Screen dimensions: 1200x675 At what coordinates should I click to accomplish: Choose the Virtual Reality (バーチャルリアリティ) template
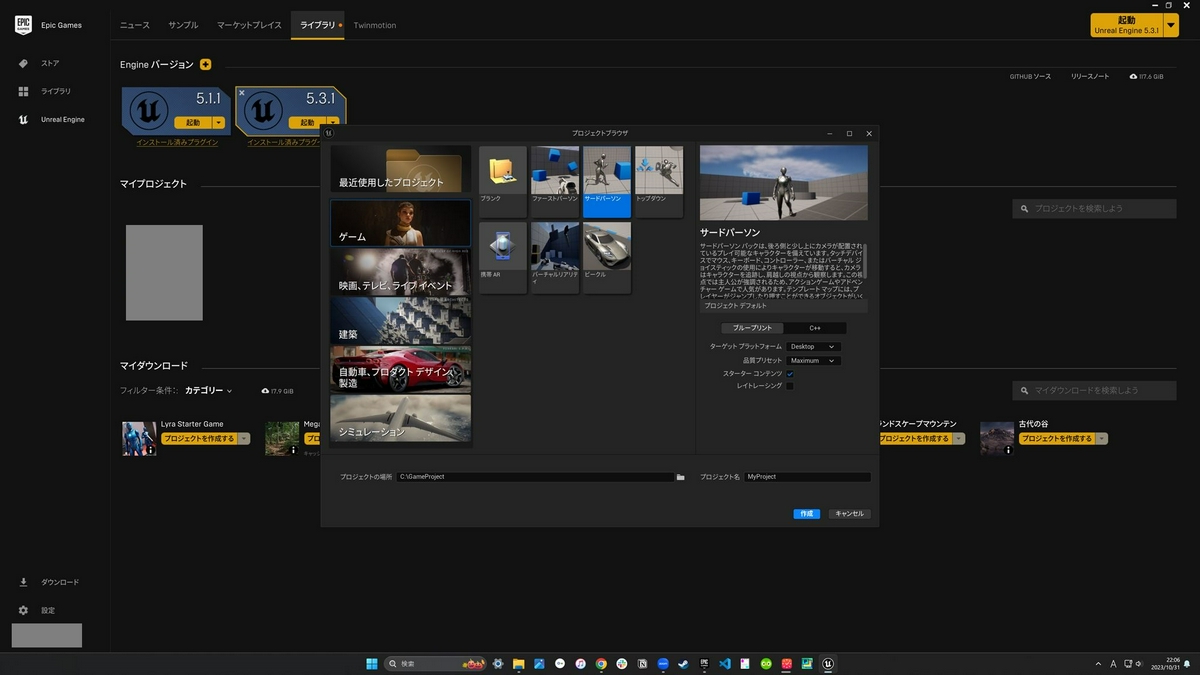(x=555, y=258)
